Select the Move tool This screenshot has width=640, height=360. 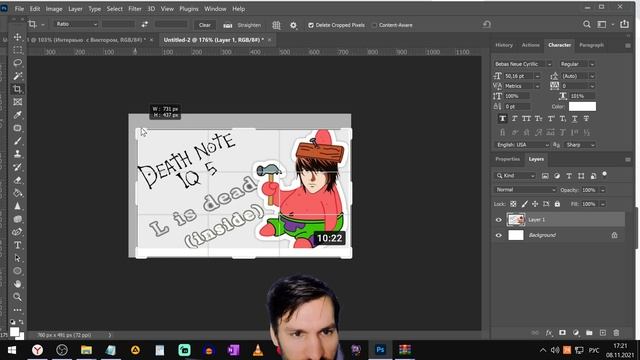(x=17, y=37)
